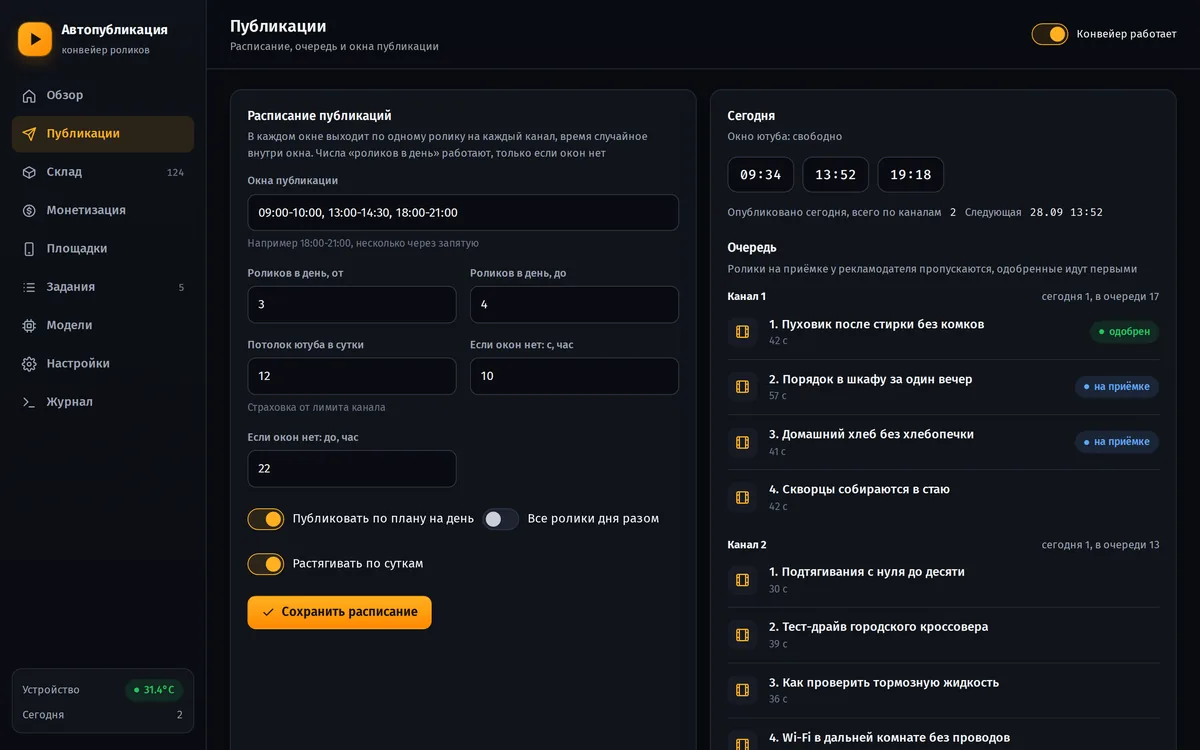Screen dimensions: 1200x750
Task: Click film icon of Домашний хлеб без хлебопечки
Action: 742,442
